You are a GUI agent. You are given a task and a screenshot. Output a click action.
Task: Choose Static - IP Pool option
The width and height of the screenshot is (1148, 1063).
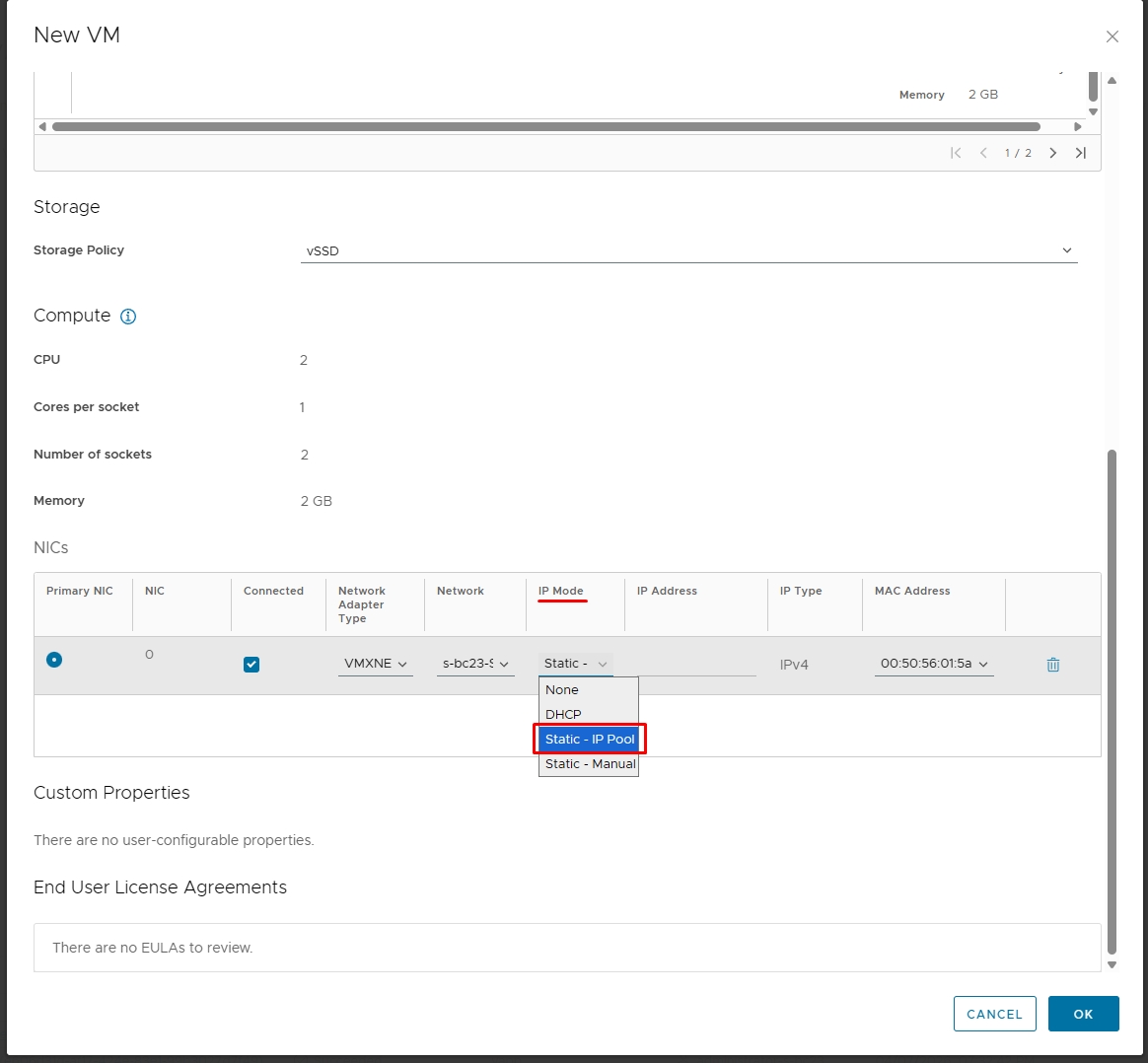tap(590, 740)
